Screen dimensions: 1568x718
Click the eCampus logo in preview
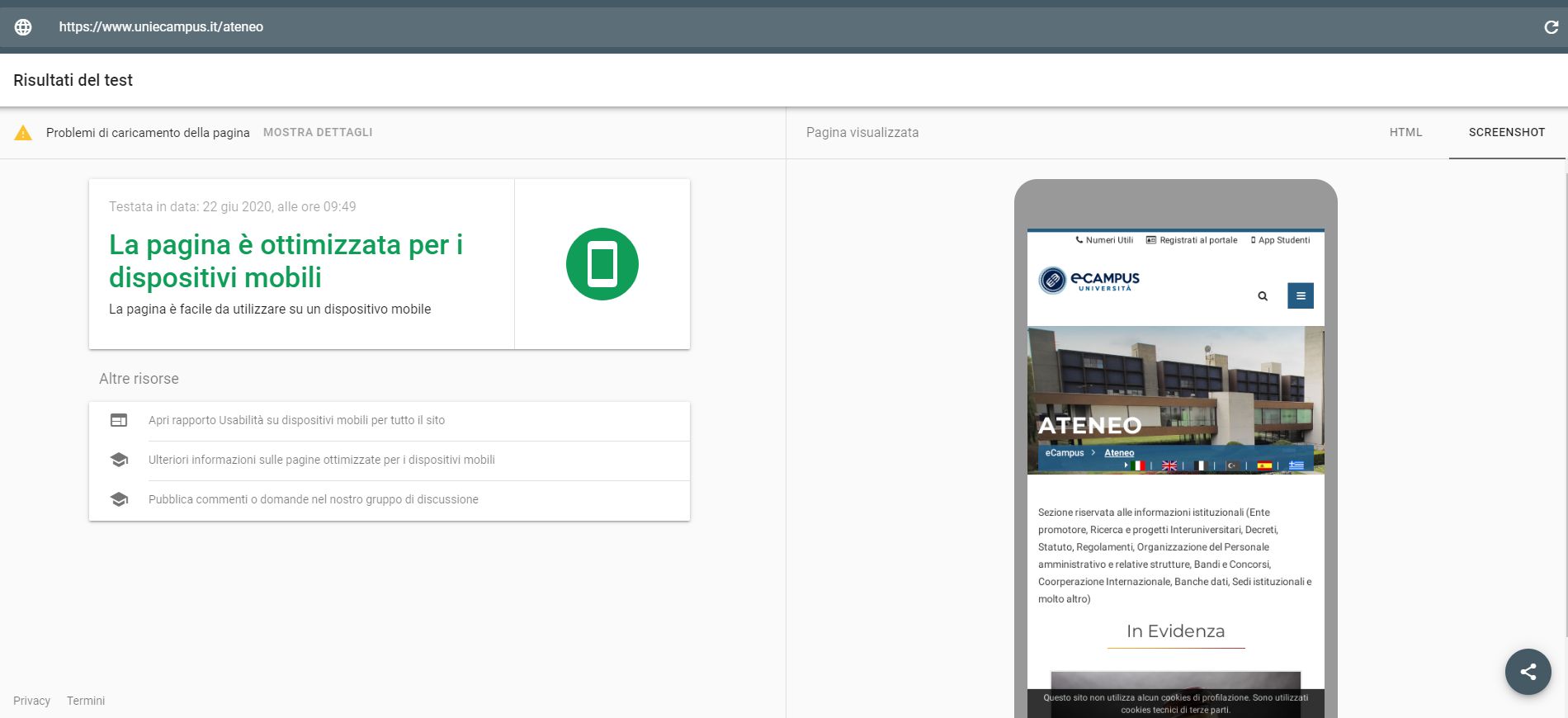pos(1089,281)
